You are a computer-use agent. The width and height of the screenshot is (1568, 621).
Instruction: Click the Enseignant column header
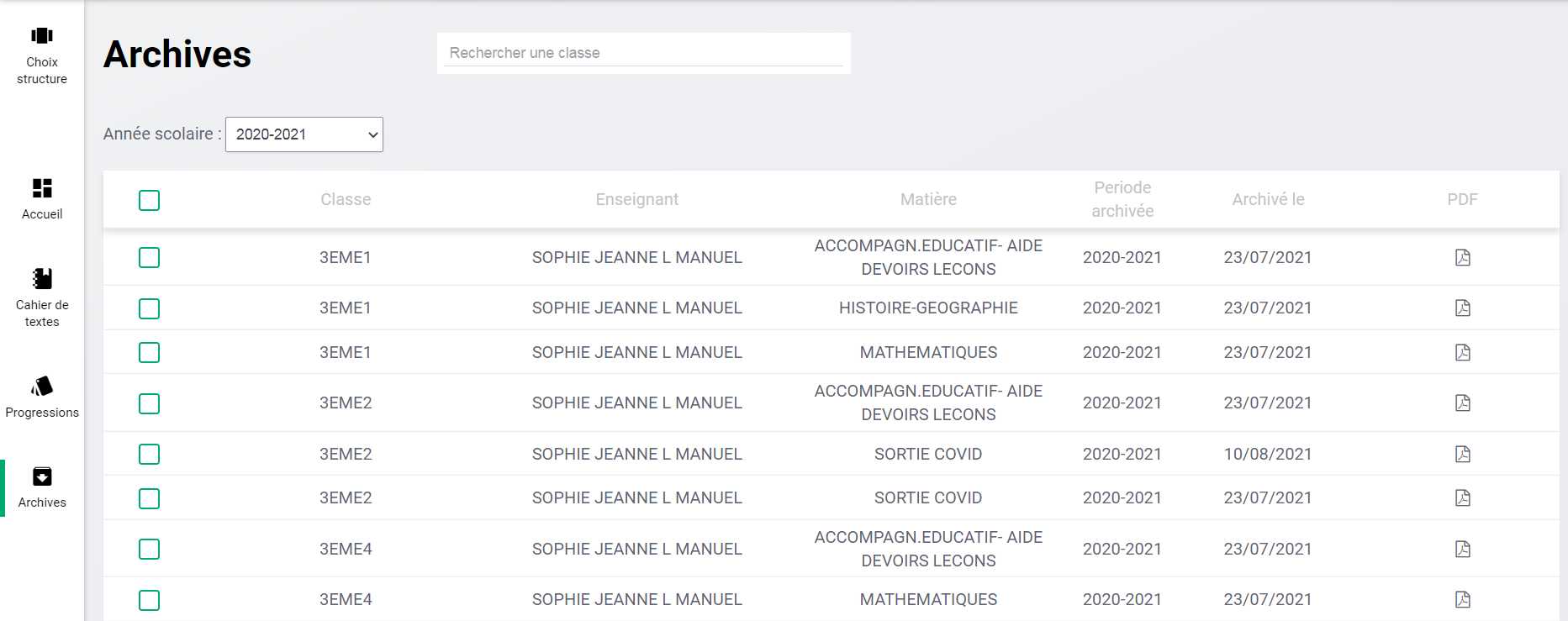tap(637, 199)
